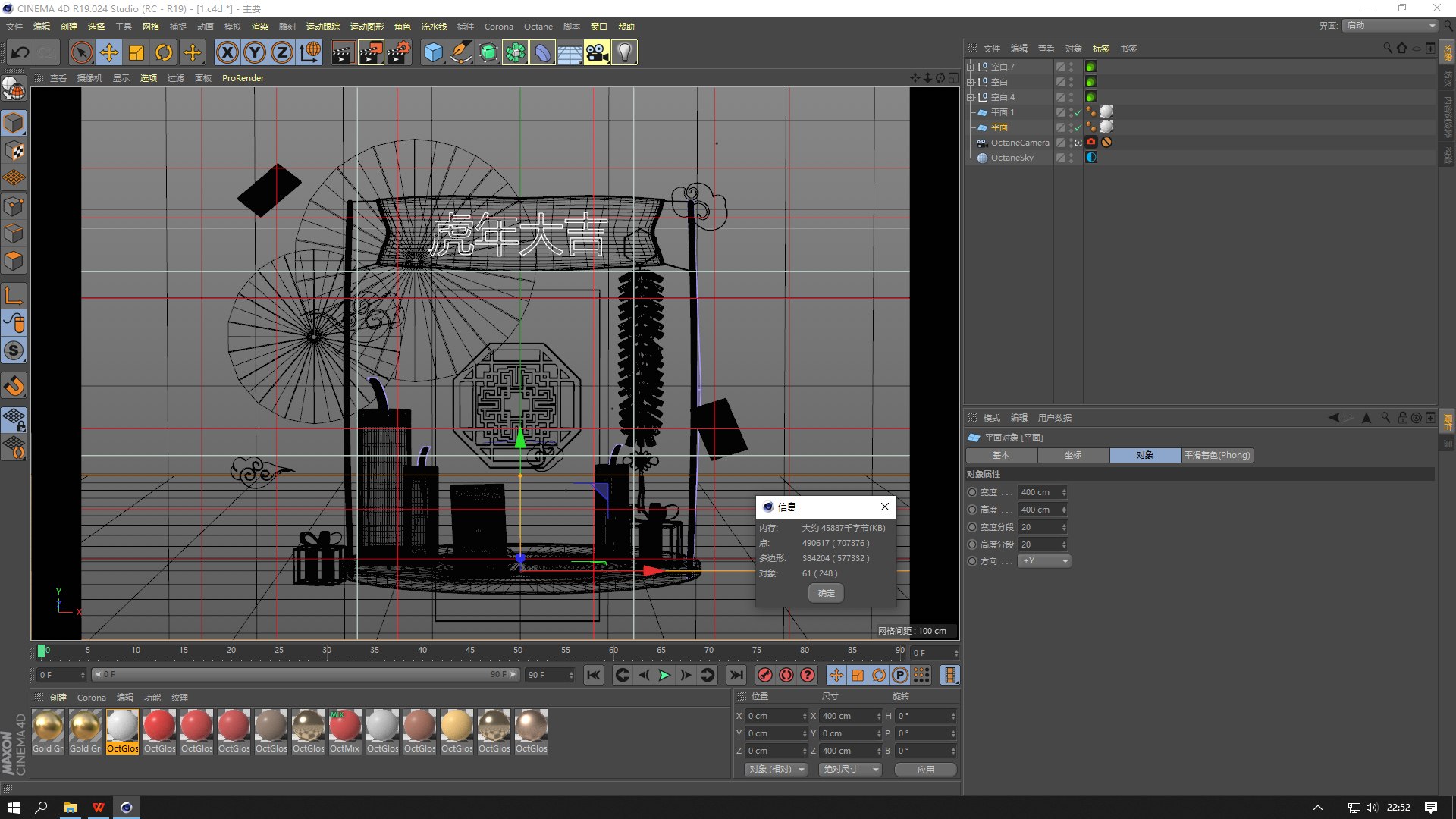This screenshot has height=819, width=1456.
Task: Enable the Axis tool
Action: point(14,295)
